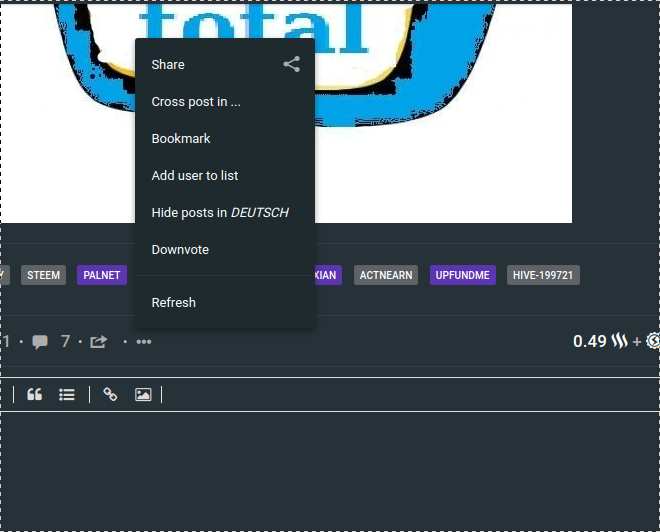Click the reblog share arrow icon
This screenshot has height=532, width=660.
click(x=98, y=342)
